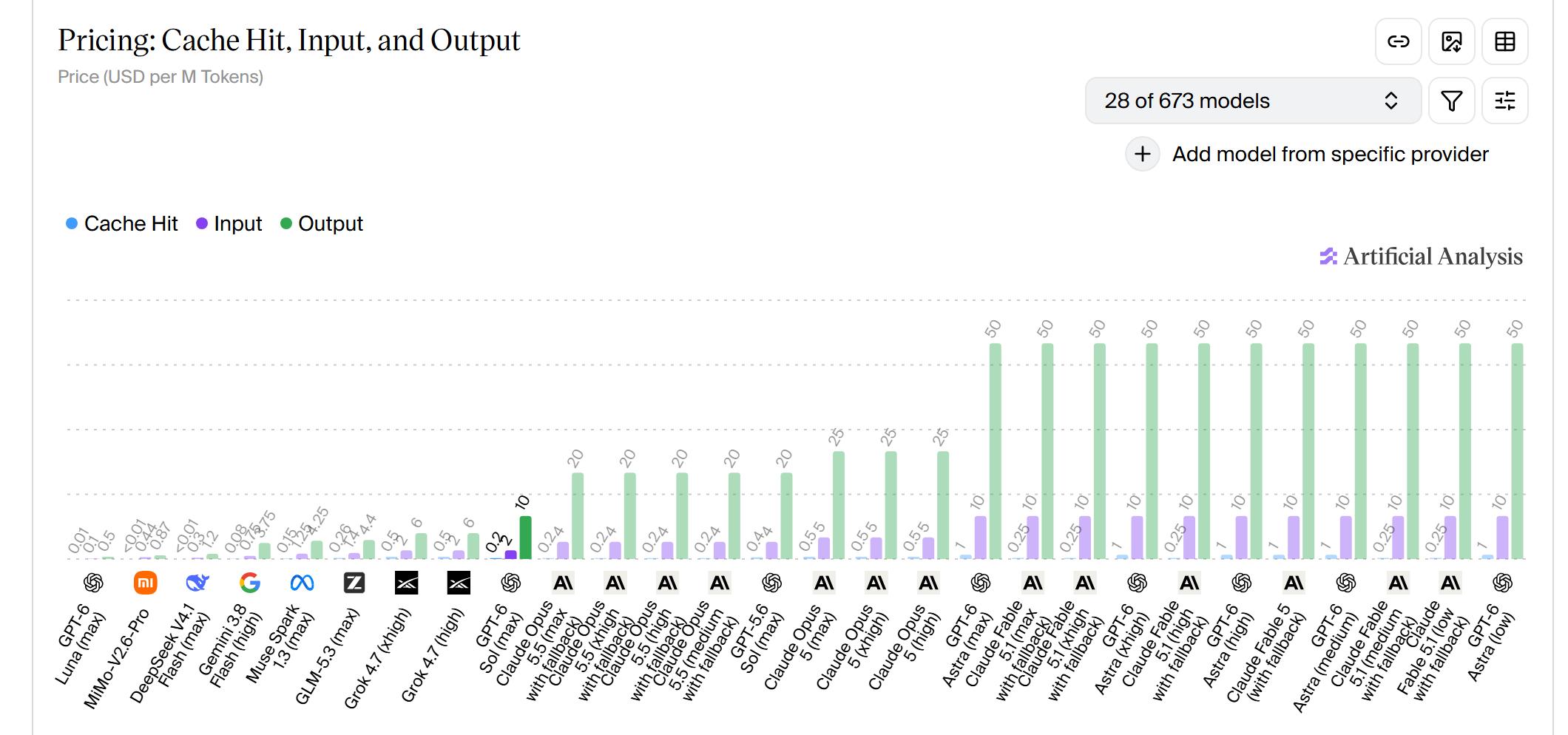Screen dimensions: 1568x735
Task: Click the Artificial Analysis watermark link
Action: (1421, 257)
